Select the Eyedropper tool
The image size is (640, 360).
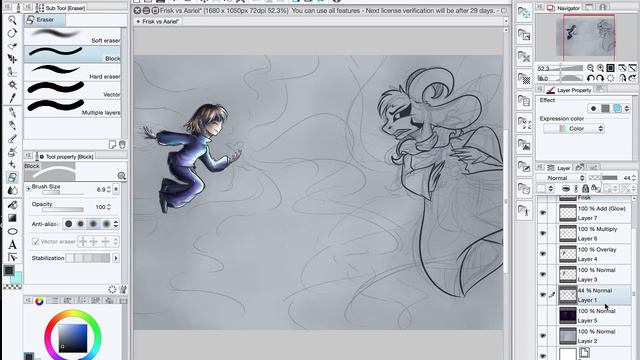pyautogui.click(x=12, y=98)
